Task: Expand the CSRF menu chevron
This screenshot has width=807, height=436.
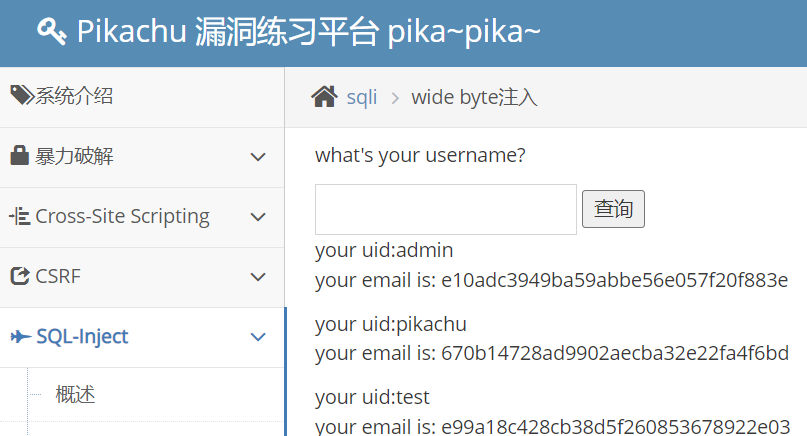Action: point(258,277)
